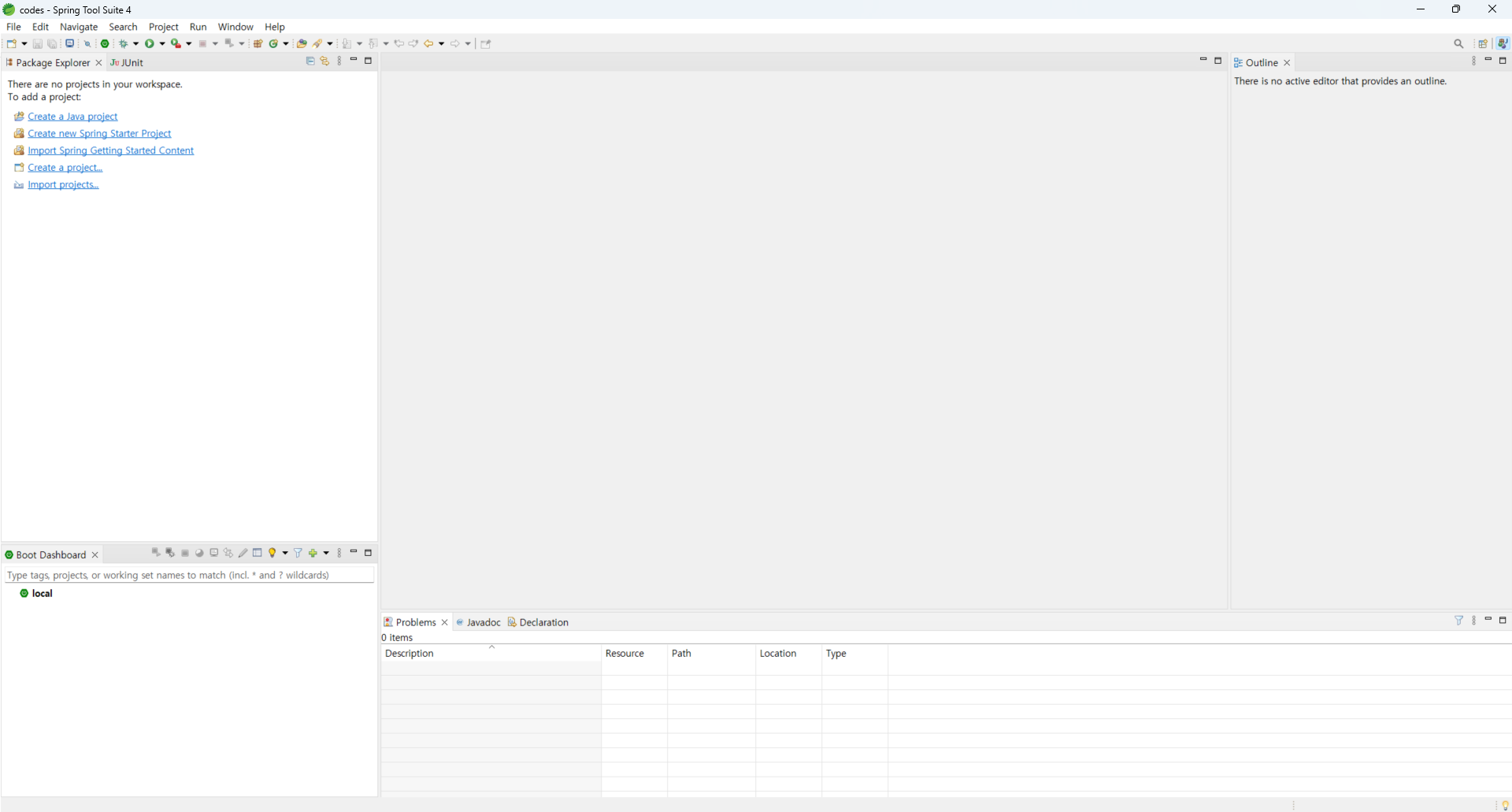Open the Project menu
The image size is (1512, 812).
point(164,27)
